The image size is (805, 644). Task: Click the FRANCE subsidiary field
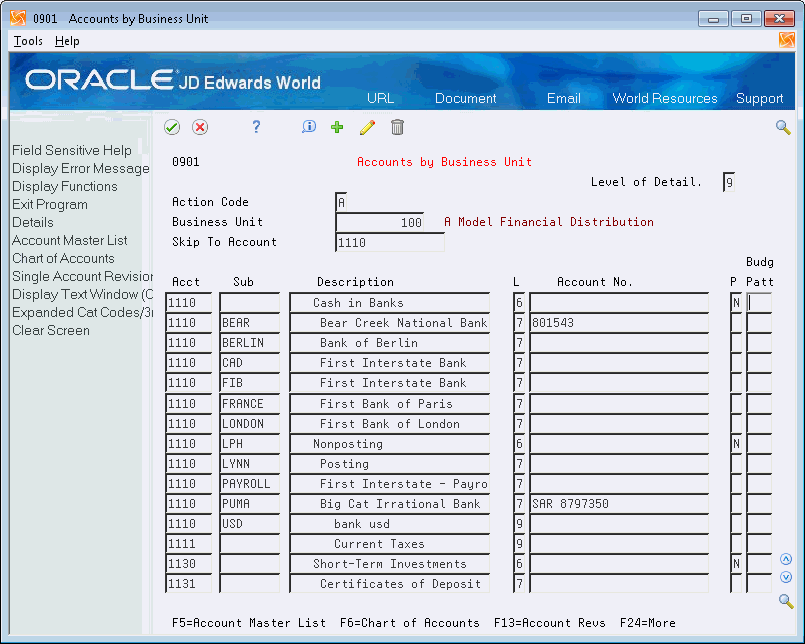point(250,404)
